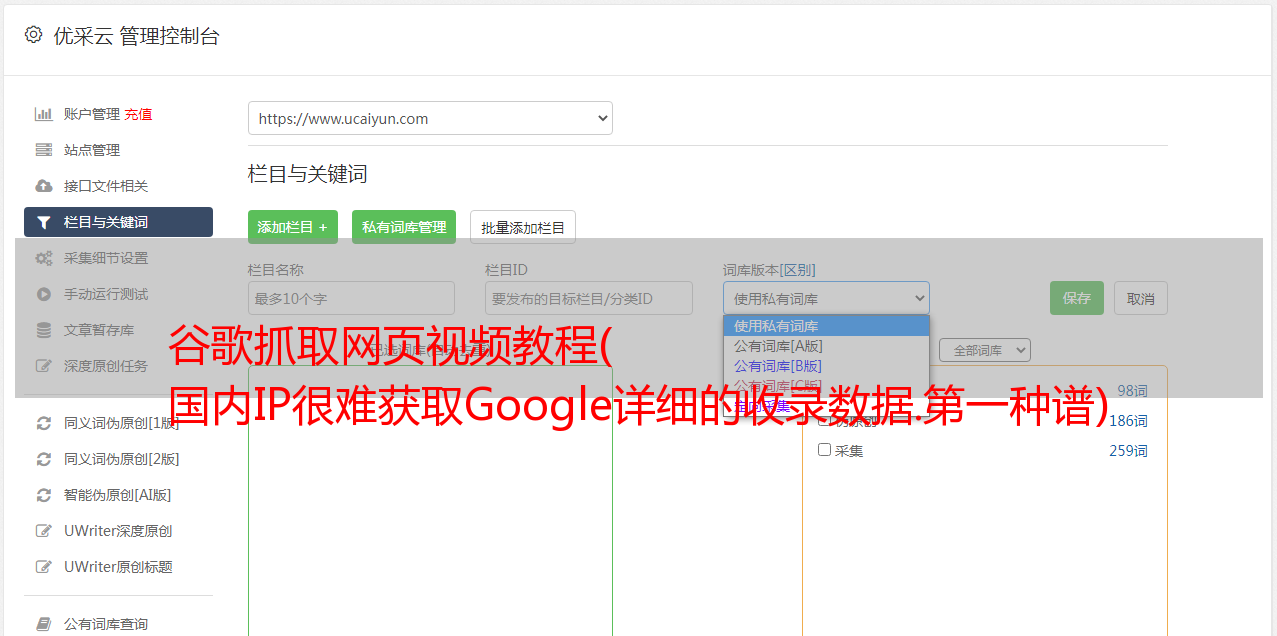The height and width of the screenshot is (636, 1277).
Task: Click the book icon beside 公有词库查询
Action: click(43, 624)
